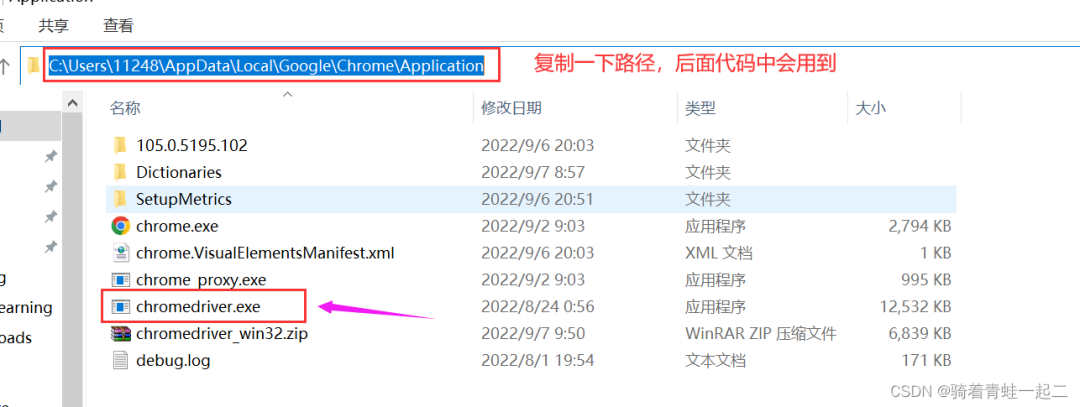Click size 12,532 KB of chromedriver.exe
The image size is (1080, 407).
pyautogui.click(x=916, y=306)
